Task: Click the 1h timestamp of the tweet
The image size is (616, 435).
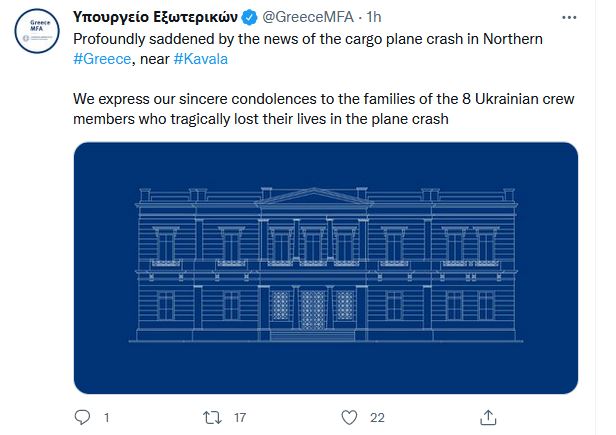Action: [373, 18]
